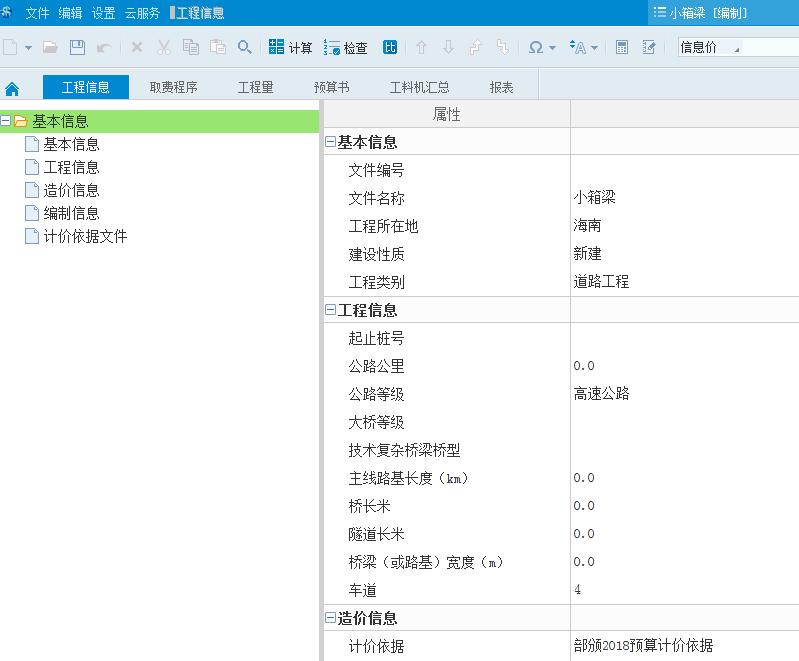Click the promote level arrow icon

[475, 47]
